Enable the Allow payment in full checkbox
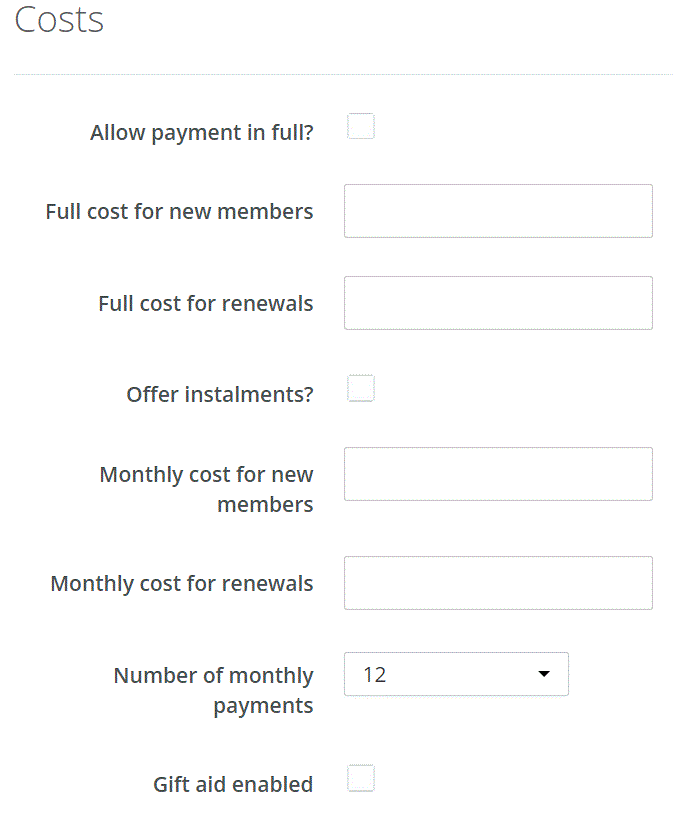The height and width of the screenshot is (816, 674). coord(361,127)
